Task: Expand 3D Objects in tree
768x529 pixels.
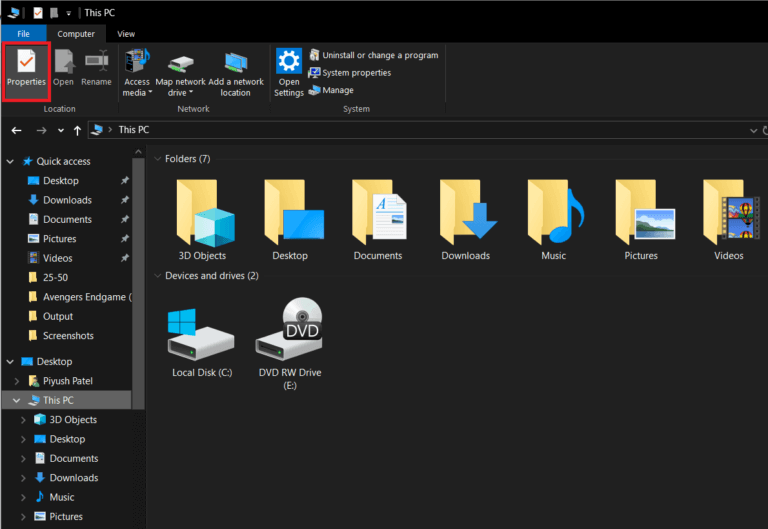Action: [x=23, y=420]
